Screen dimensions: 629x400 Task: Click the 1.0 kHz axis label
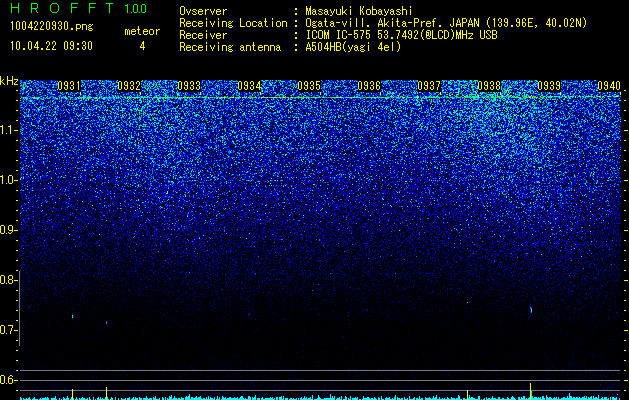(x=8, y=180)
